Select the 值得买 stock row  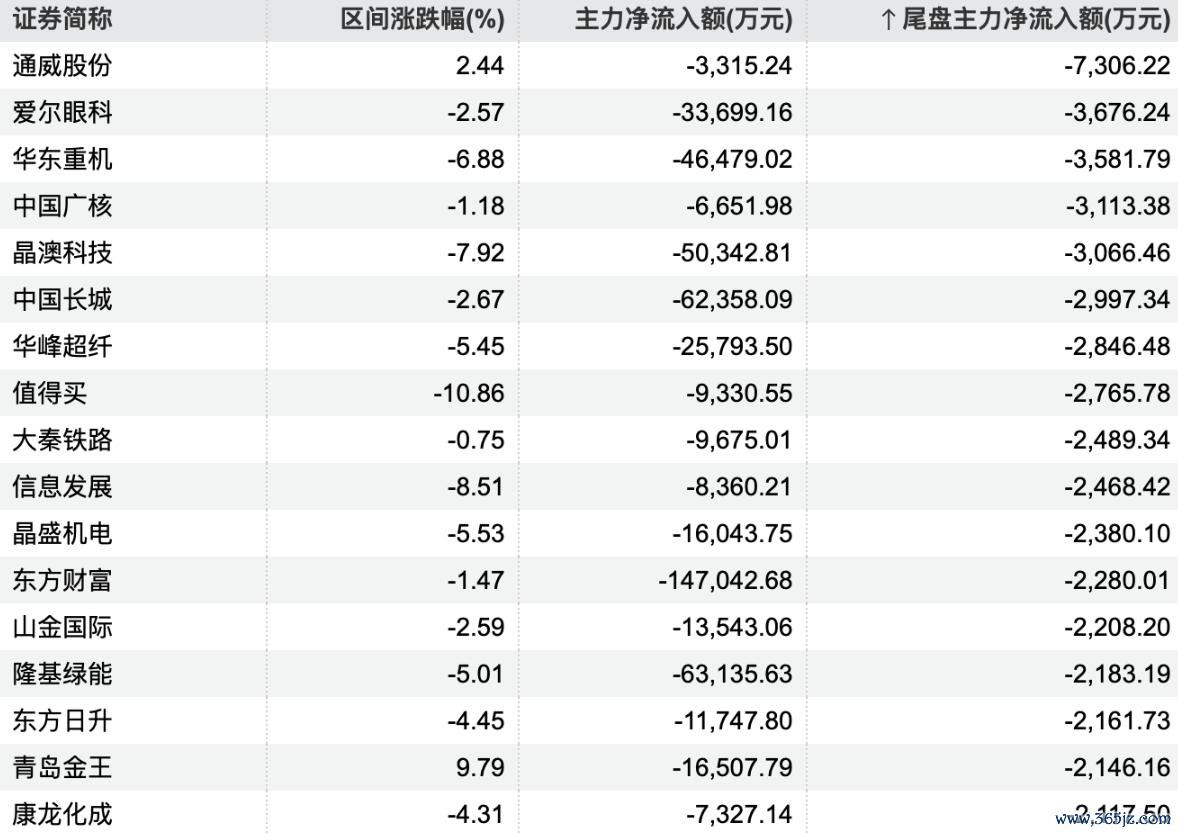[x=589, y=393]
